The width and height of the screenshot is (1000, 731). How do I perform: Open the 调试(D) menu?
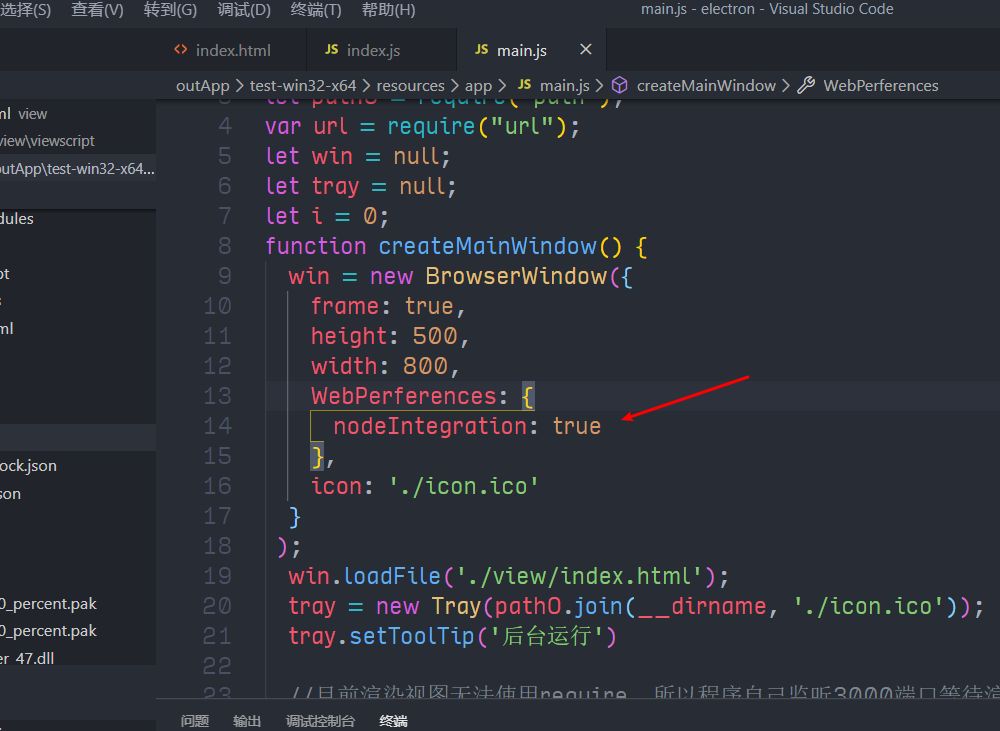(244, 10)
